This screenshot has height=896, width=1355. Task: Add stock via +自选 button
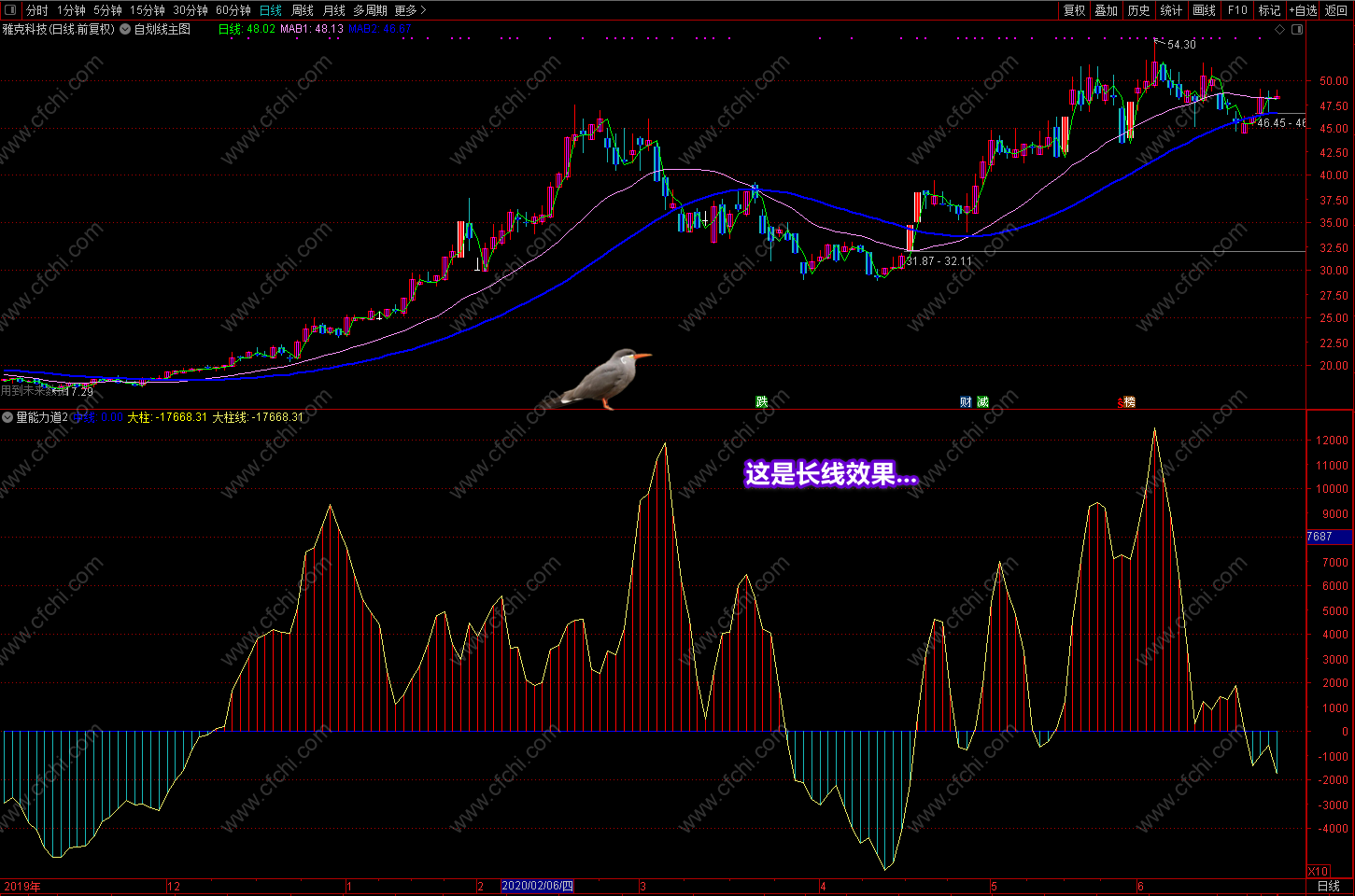tap(1303, 10)
